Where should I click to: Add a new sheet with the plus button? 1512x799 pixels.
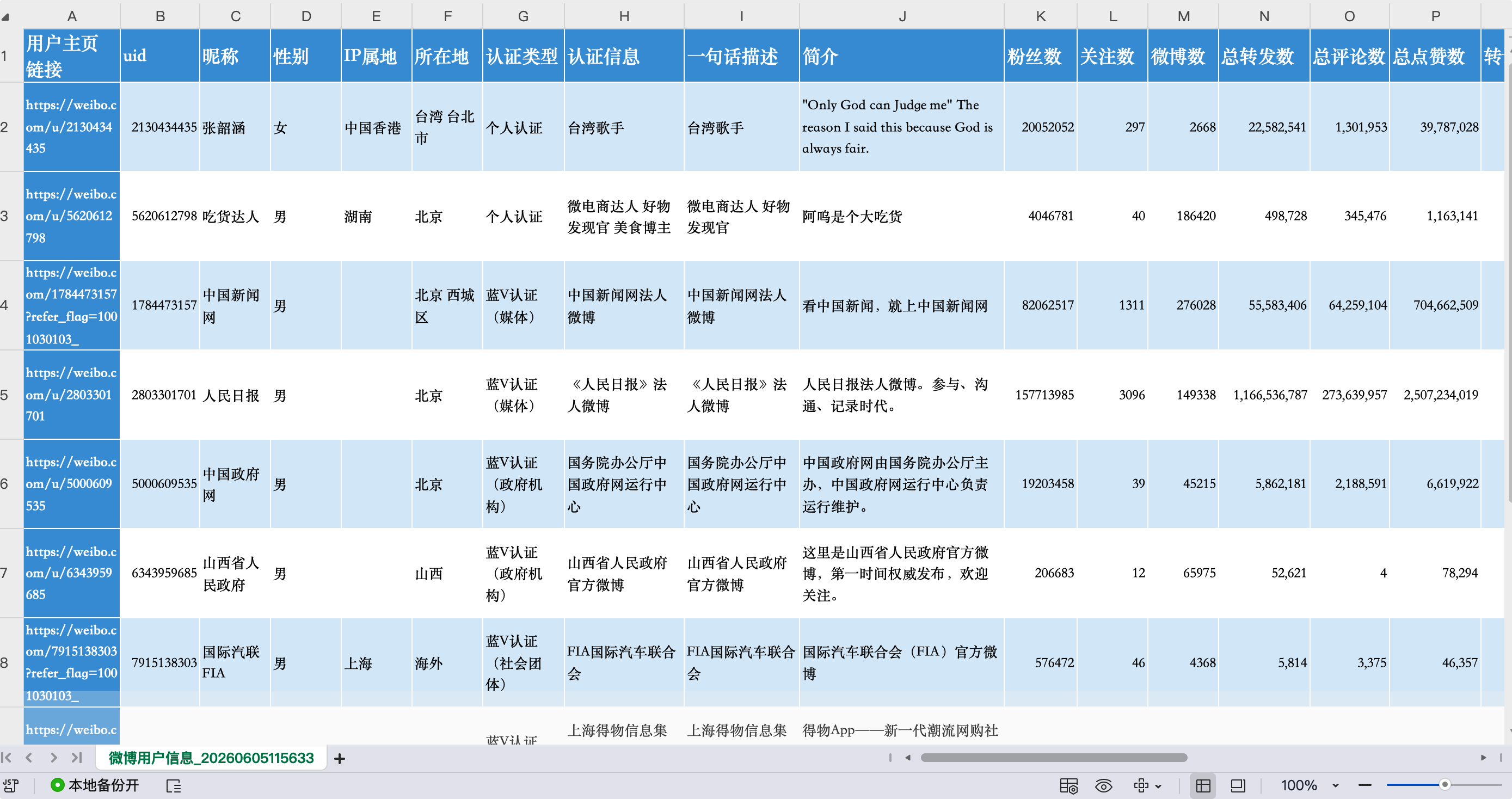(x=339, y=759)
